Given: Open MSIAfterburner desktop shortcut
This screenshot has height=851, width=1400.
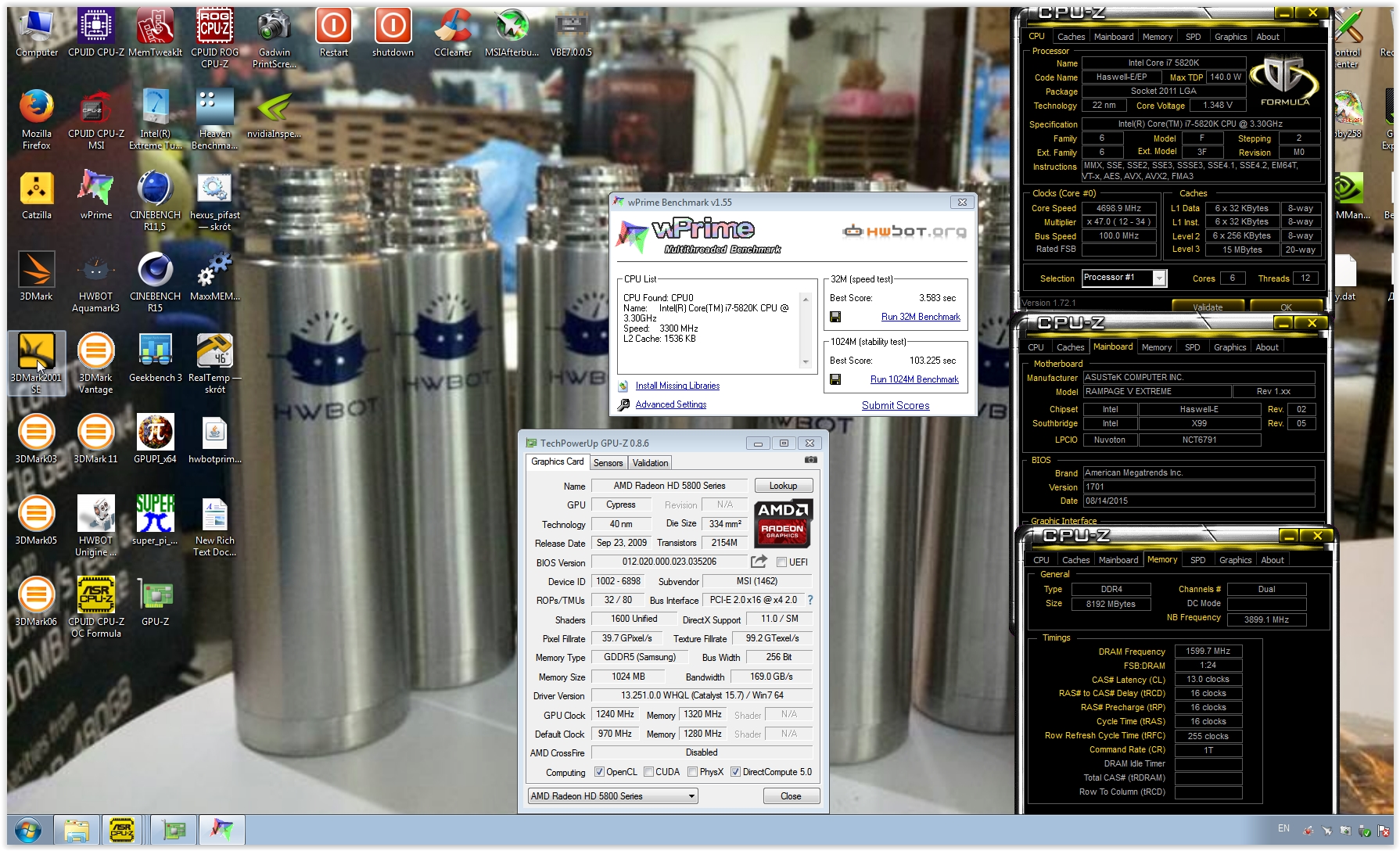Looking at the screenshot, I should [512, 33].
